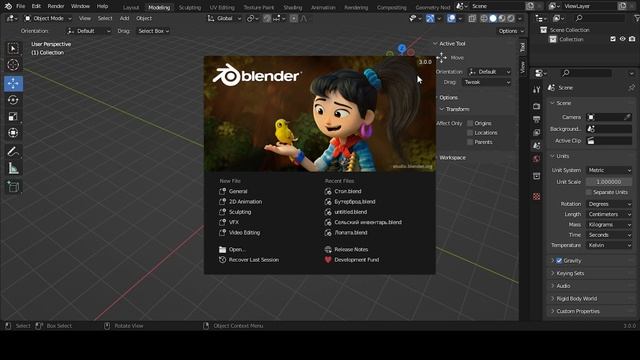640x360 pixels.
Task: Open the Output properties tab icon
Action: [537, 119]
